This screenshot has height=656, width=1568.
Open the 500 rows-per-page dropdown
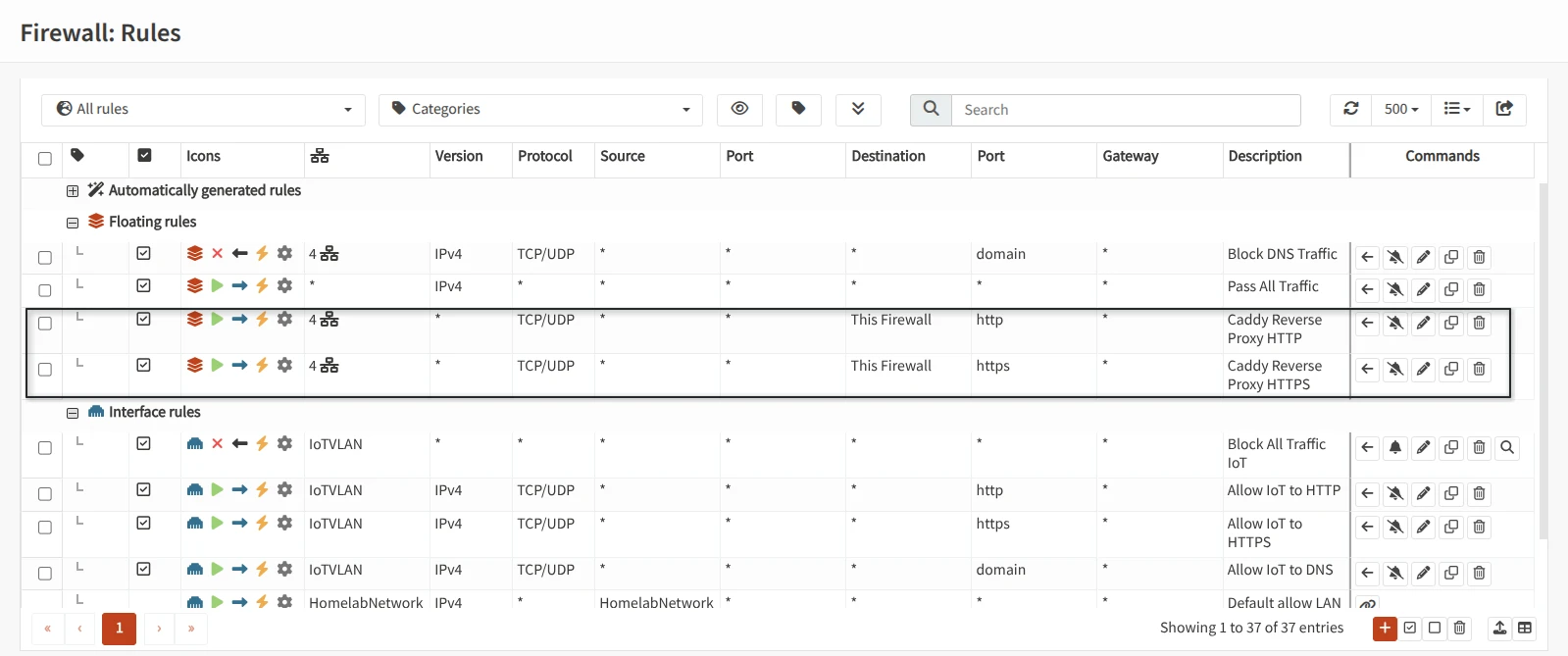pyautogui.click(x=1401, y=109)
